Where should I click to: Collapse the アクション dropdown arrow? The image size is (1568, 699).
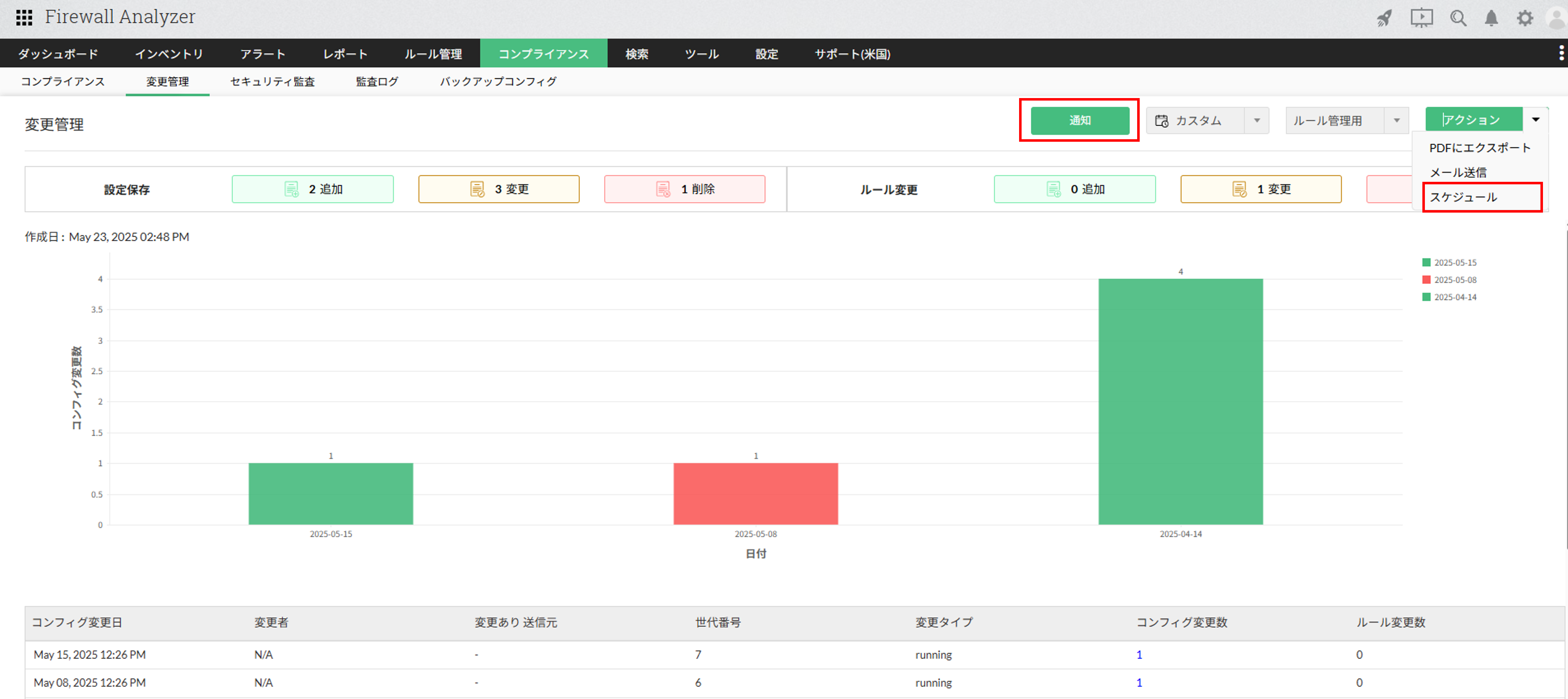click(1536, 120)
